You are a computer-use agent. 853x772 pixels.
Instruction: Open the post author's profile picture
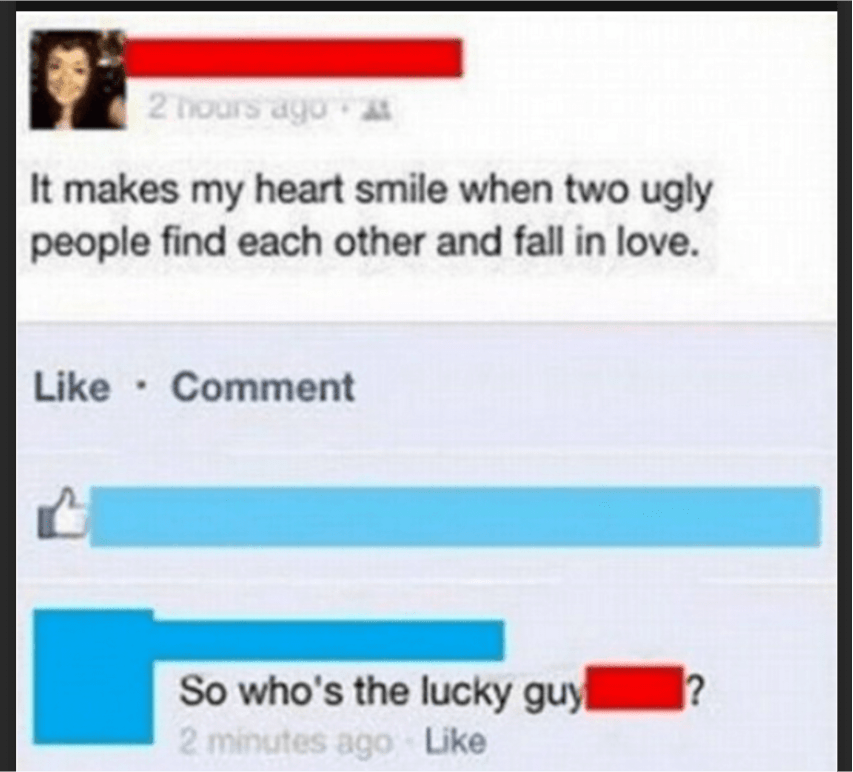78,79
